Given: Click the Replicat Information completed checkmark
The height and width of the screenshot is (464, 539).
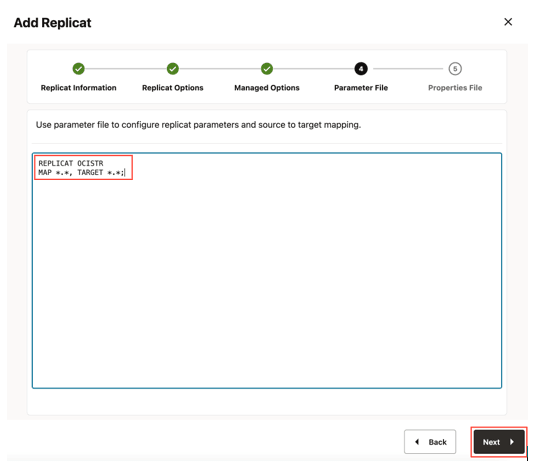Looking at the screenshot, I should [x=78, y=69].
